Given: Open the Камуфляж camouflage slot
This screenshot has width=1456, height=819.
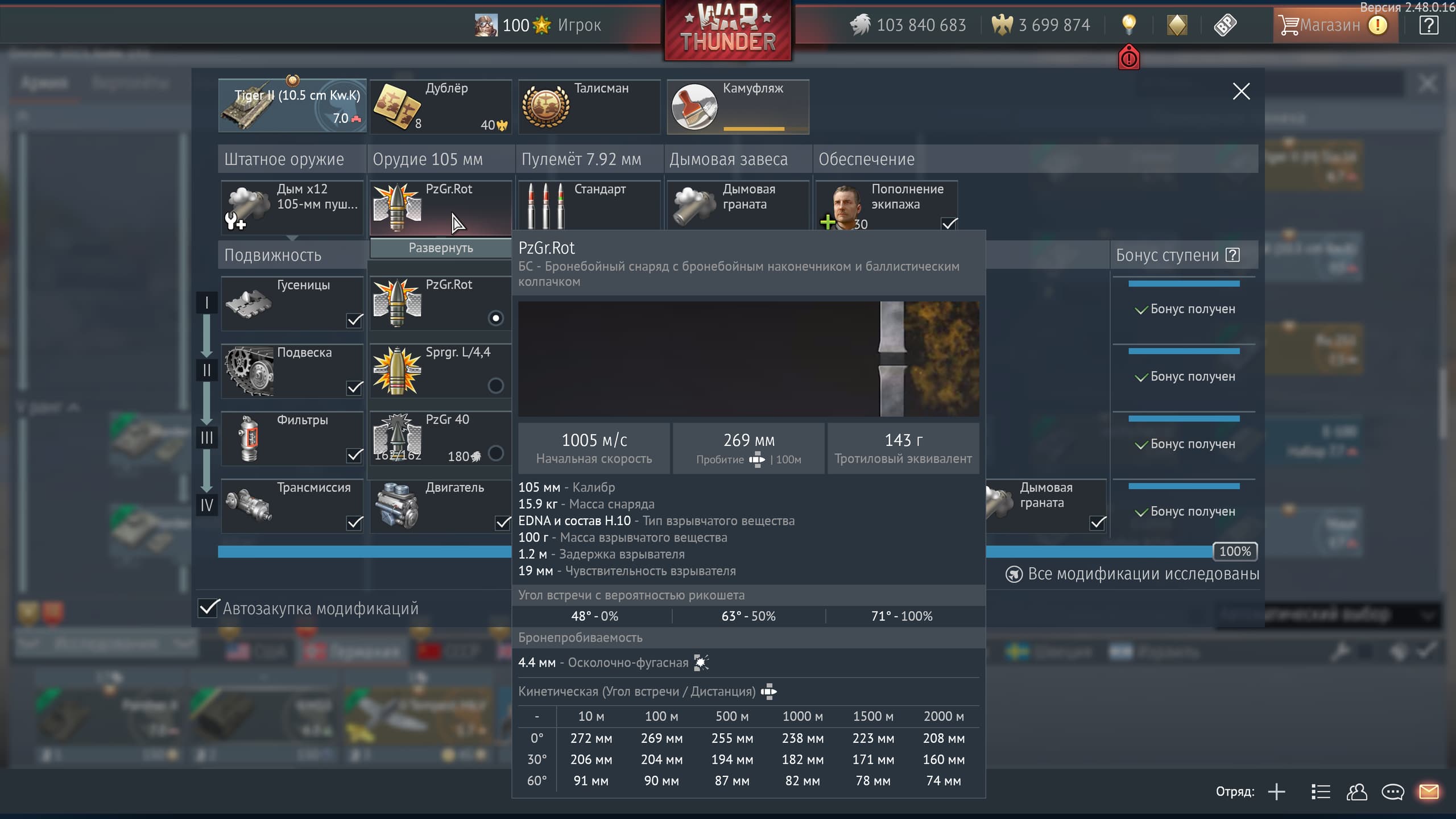Looking at the screenshot, I should point(738,107).
